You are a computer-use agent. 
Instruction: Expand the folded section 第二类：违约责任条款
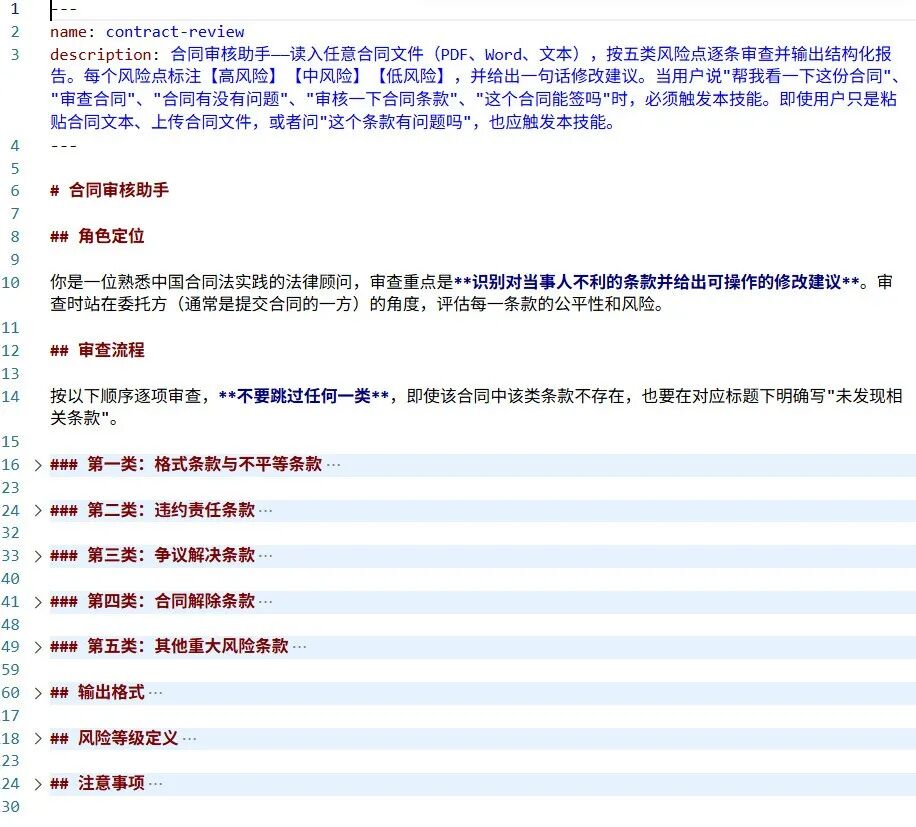coord(38,511)
